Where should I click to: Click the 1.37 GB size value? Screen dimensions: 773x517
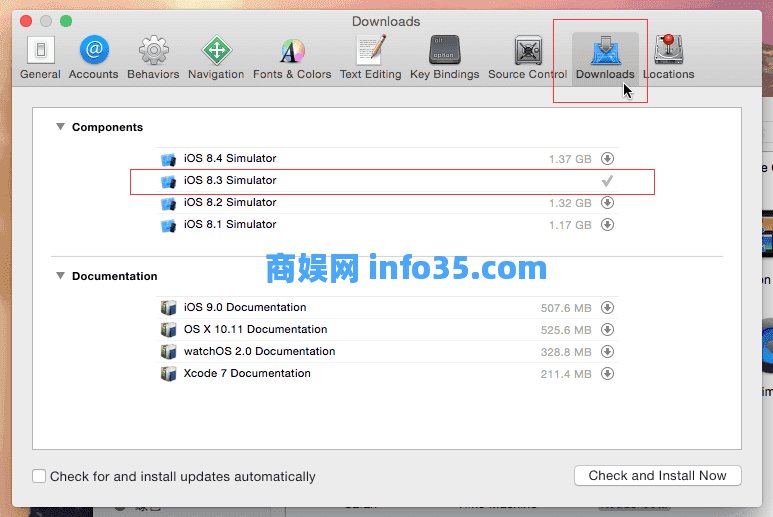(x=570, y=159)
